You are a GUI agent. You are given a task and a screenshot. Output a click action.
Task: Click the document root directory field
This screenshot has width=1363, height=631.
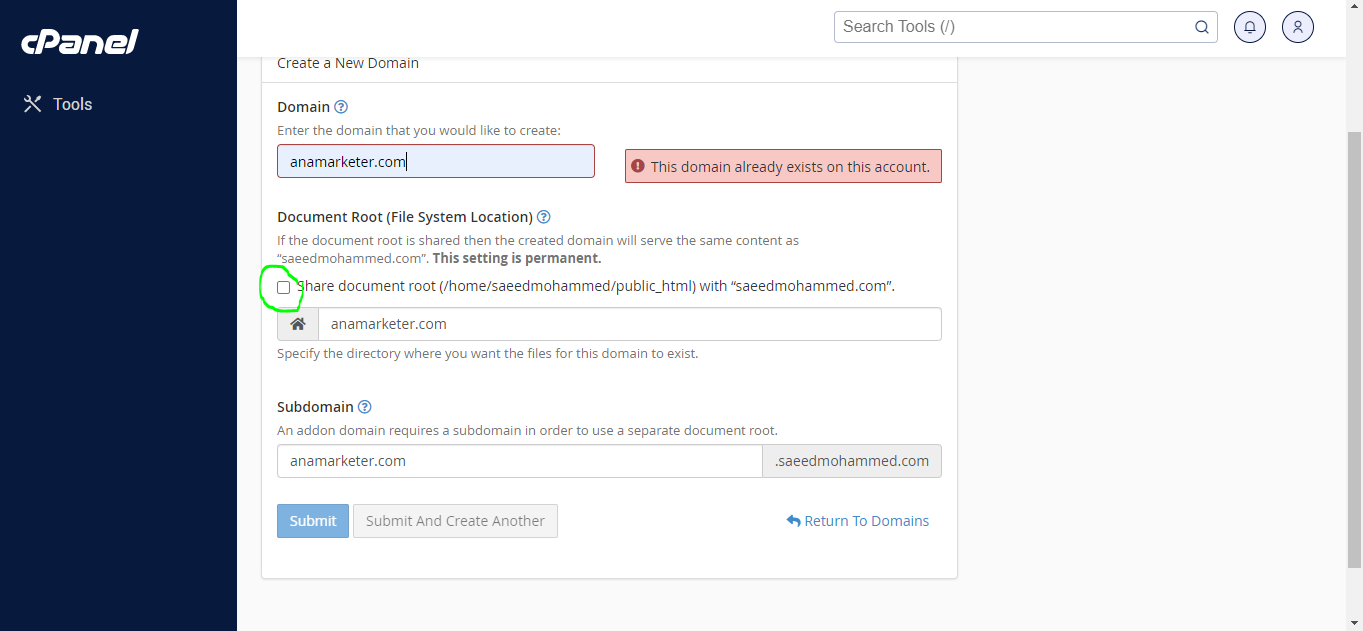629,324
